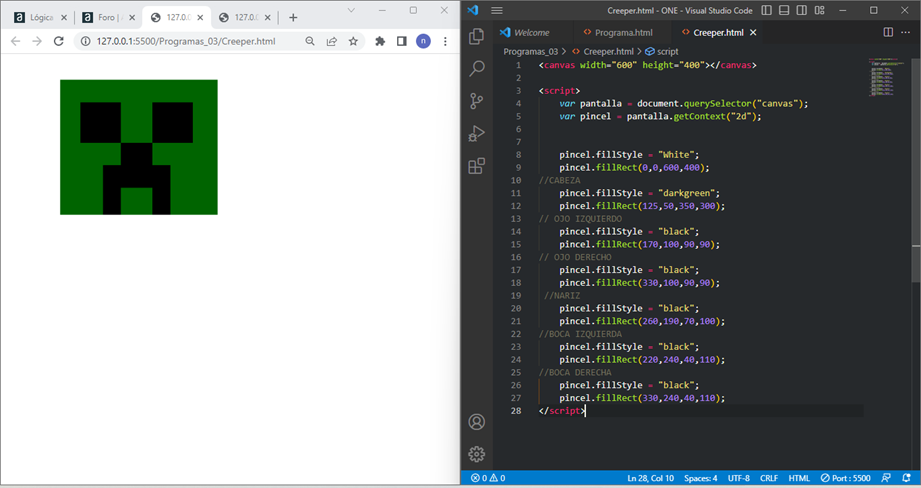Click Ln 28, Col 10 status item
Screen dimensions: 921x488
650,478
